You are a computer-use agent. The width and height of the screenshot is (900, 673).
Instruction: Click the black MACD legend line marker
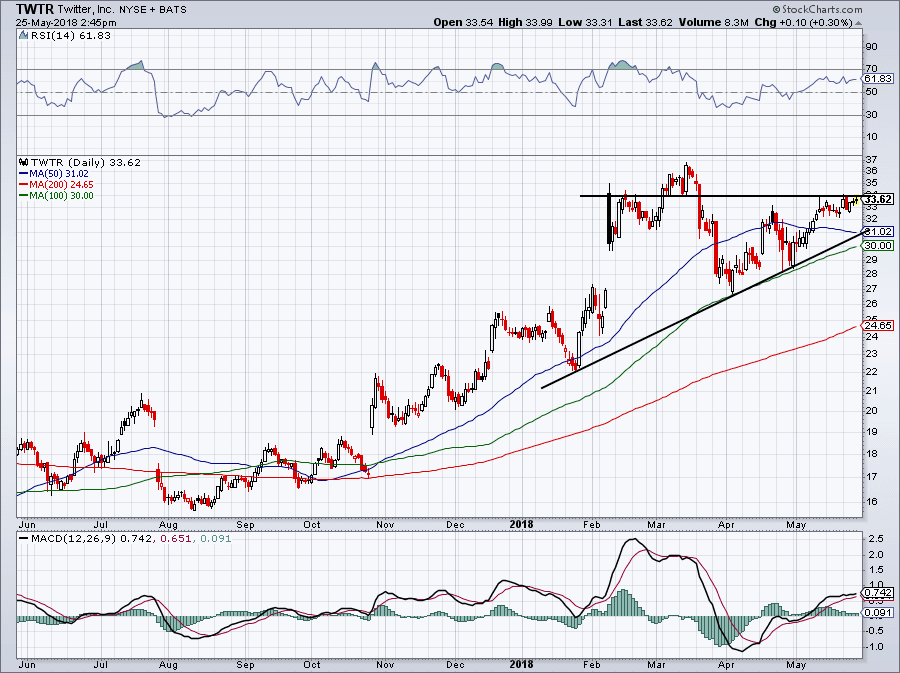pos(24,539)
